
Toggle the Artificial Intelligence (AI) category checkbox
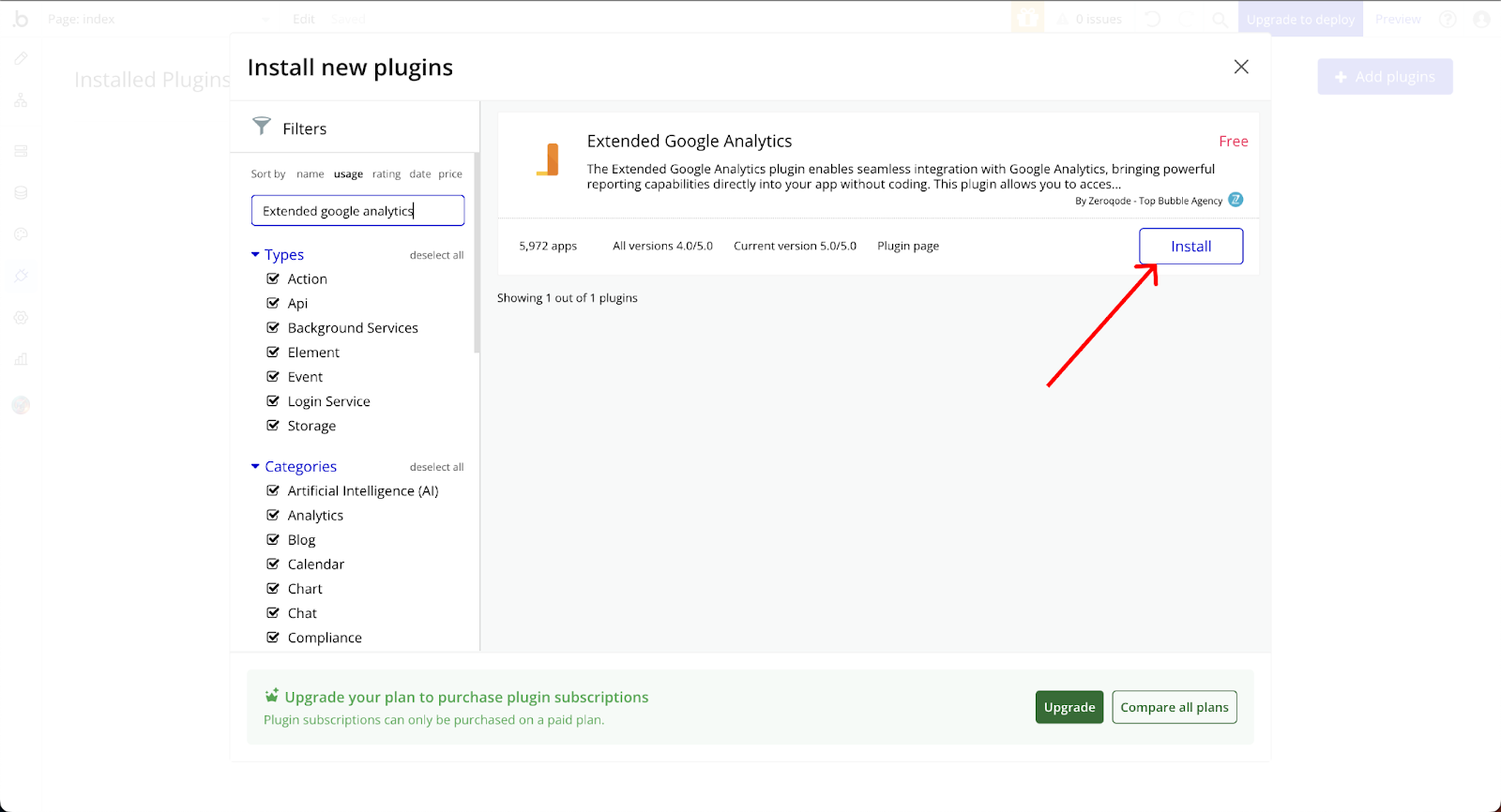tap(273, 490)
